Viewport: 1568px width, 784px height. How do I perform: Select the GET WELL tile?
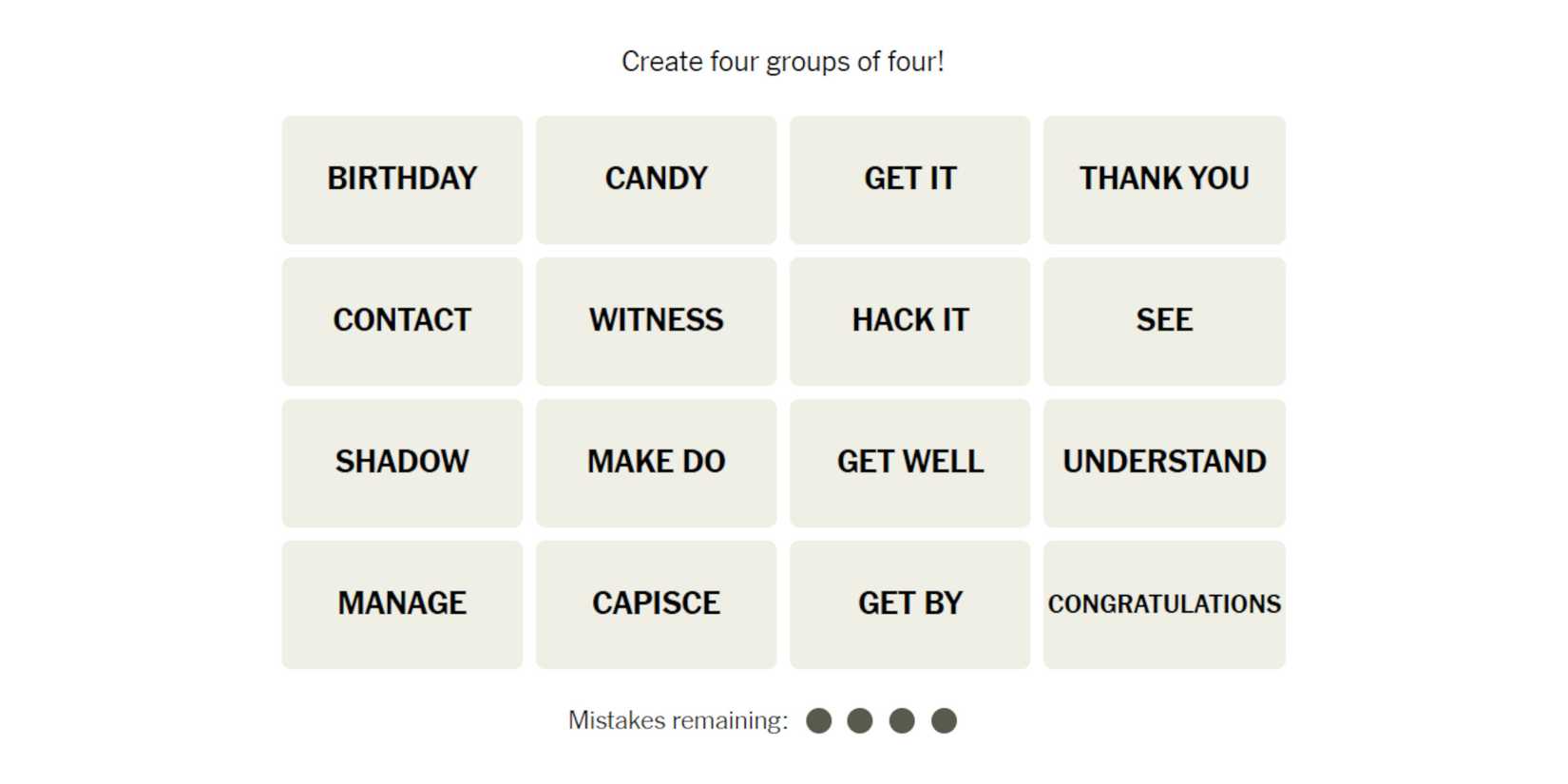(909, 463)
